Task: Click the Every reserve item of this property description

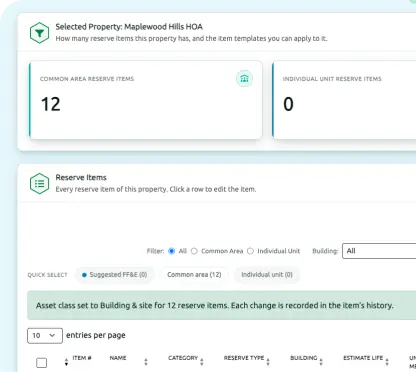Action: coord(156,189)
